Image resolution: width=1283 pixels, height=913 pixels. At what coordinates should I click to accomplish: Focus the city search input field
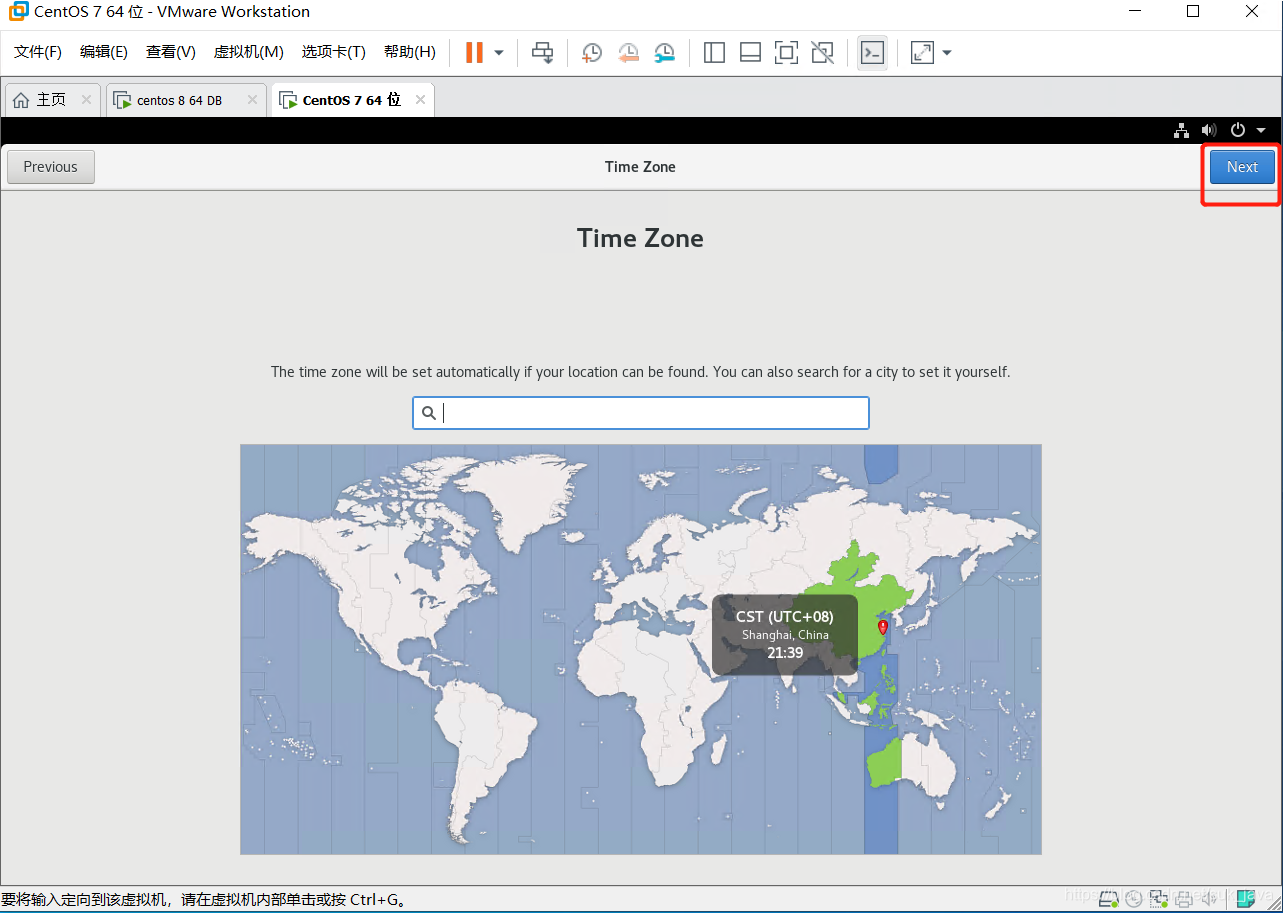(x=641, y=413)
